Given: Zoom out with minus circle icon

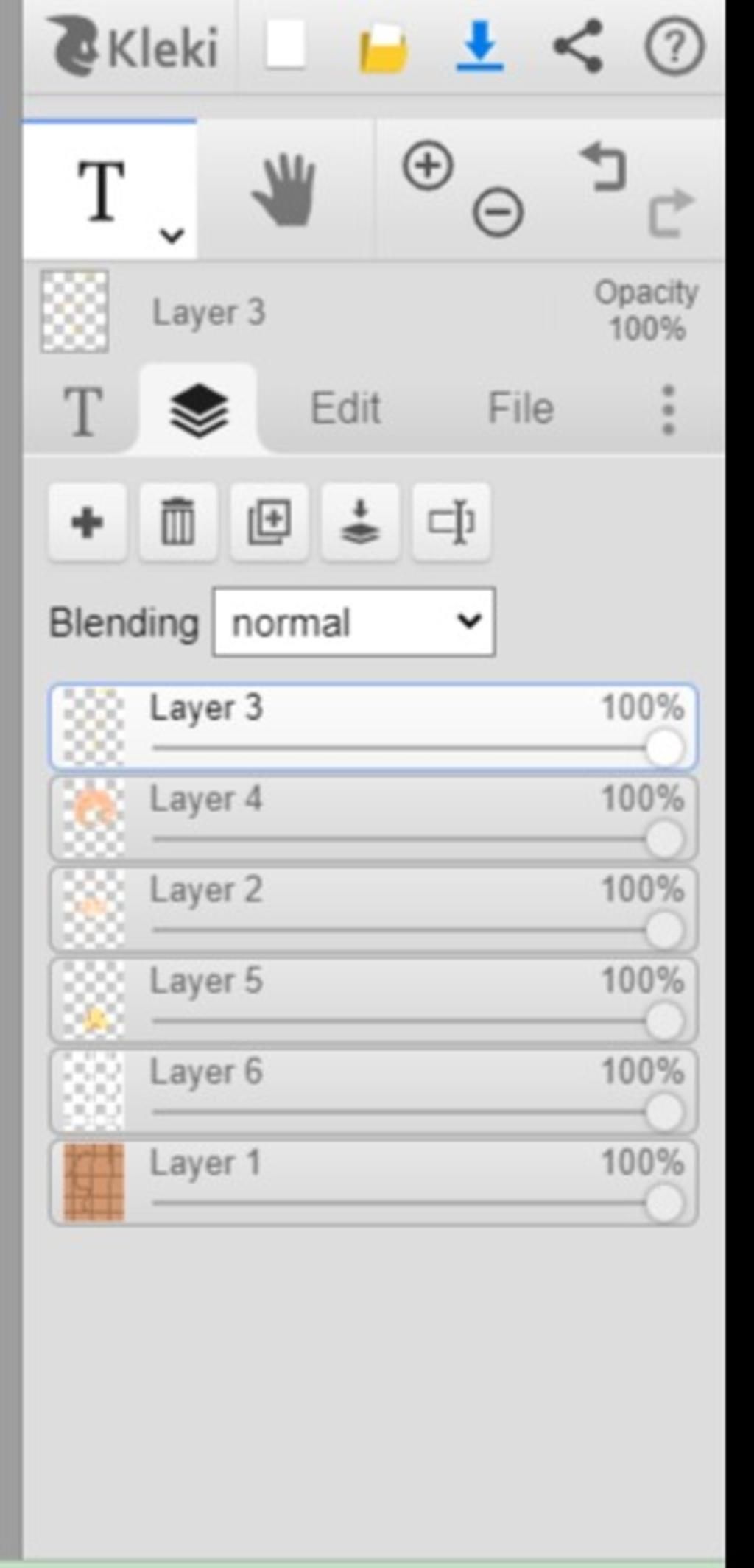Looking at the screenshot, I should pos(498,212).
